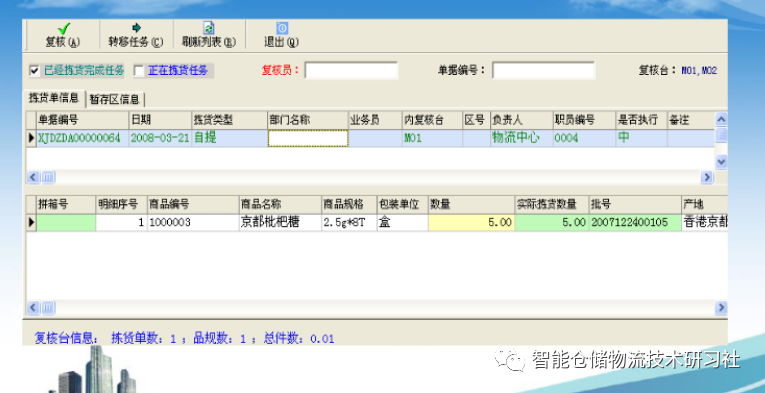The width and height of the screenshot is (765, 393).
Task: Click the row selector arrow of XJDZDA00000064
Action: [x=31, y=138]
